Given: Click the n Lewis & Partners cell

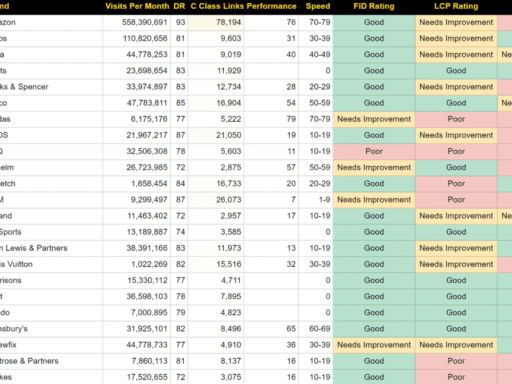Looking at the screenshot, I should [51, 248].
